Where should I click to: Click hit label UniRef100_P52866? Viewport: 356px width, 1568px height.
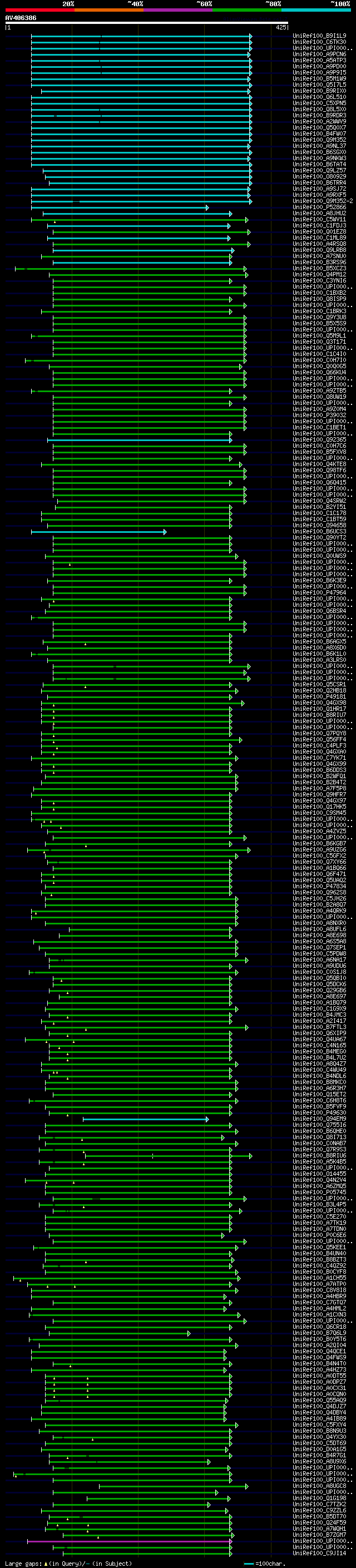[319, 207]
